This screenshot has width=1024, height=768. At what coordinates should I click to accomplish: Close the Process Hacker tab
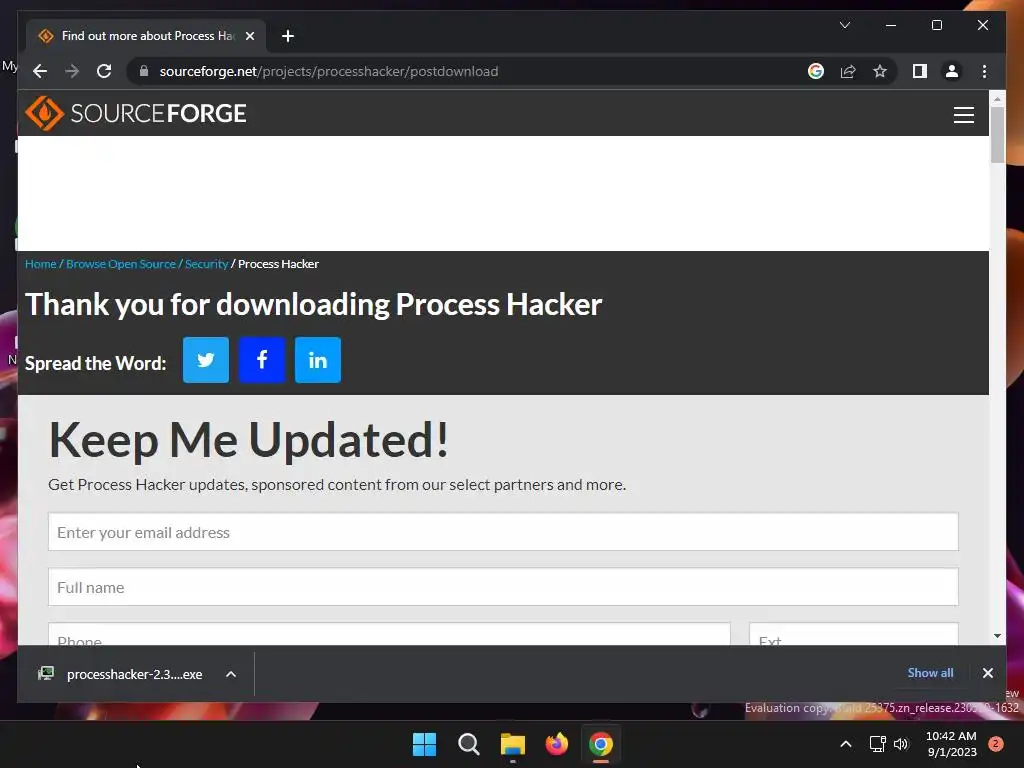tap(249, 36)
